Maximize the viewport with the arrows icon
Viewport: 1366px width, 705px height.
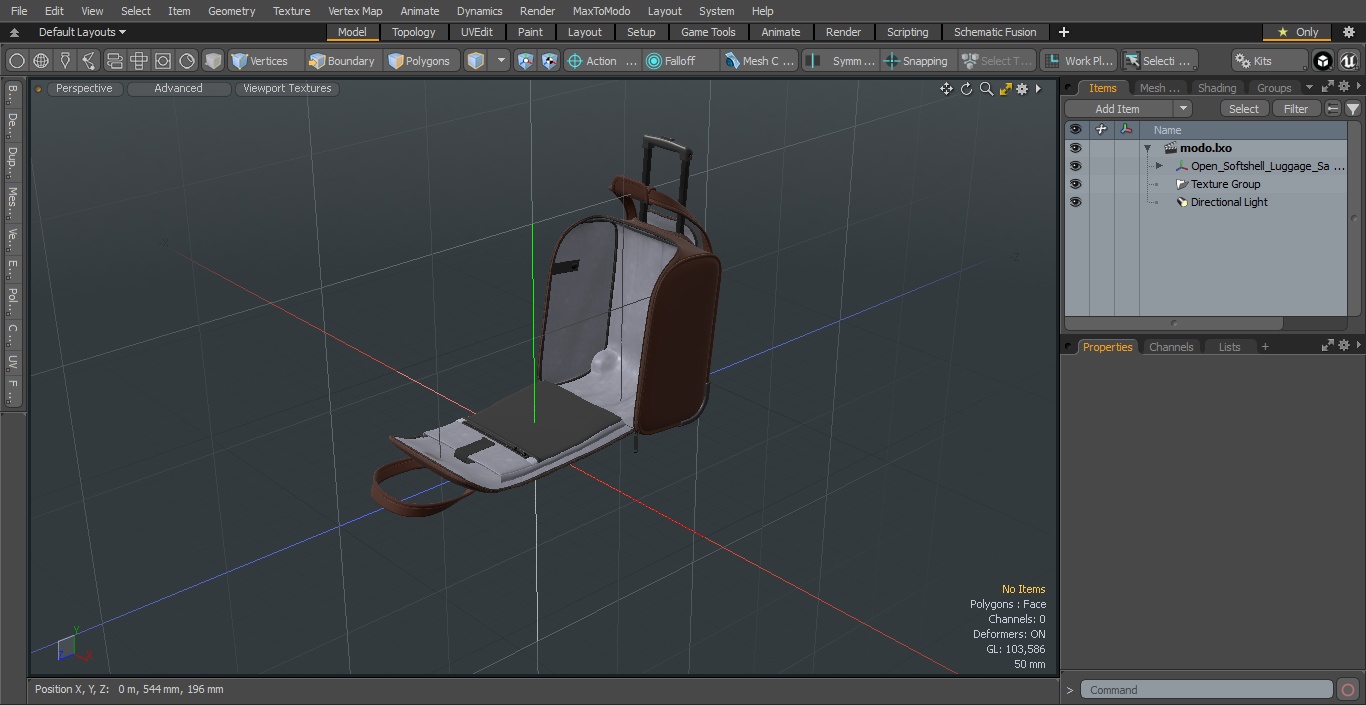1005,89
